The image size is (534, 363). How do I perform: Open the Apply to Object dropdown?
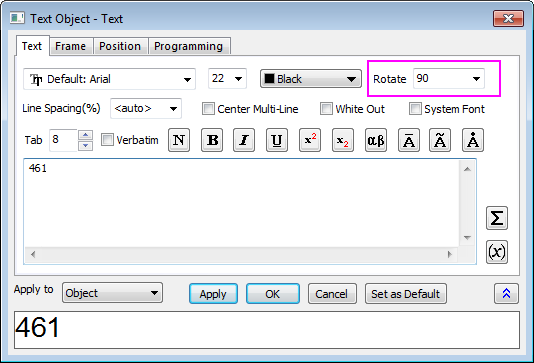112,293
